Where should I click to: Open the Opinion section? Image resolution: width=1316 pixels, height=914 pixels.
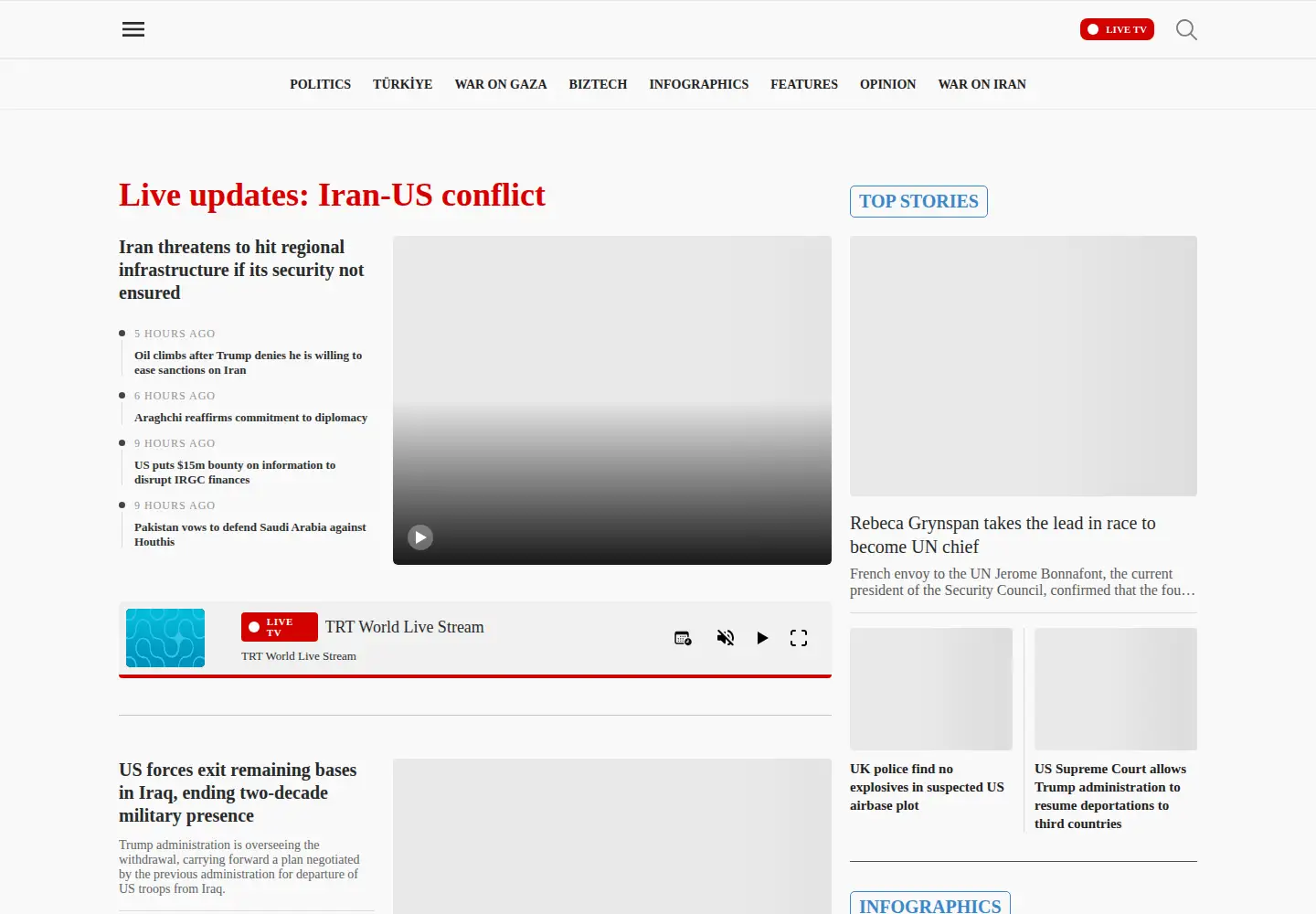[887, 84]
